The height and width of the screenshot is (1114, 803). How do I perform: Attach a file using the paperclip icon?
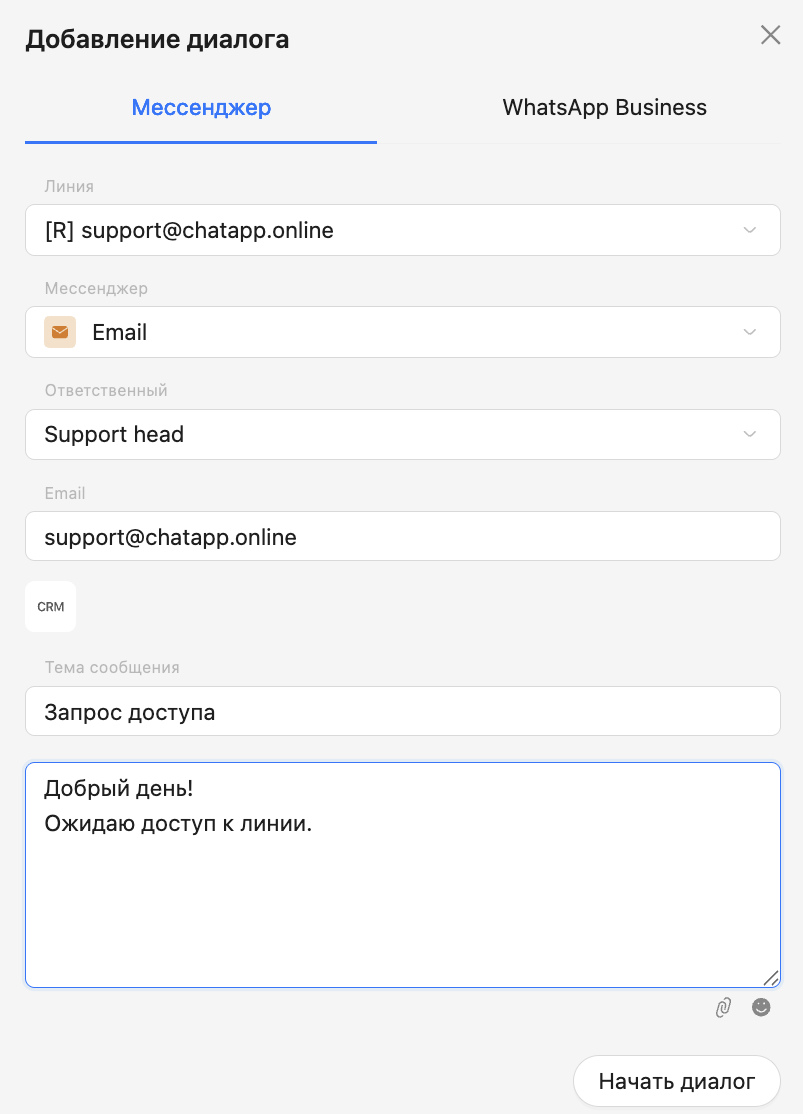click(724, 1007)
